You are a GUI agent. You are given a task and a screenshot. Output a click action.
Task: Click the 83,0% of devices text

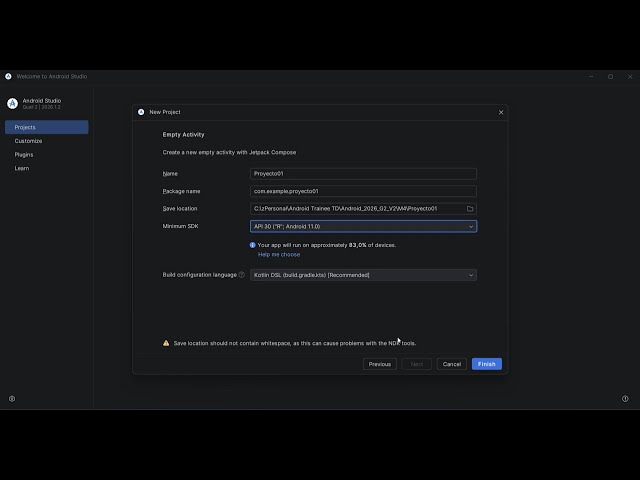pyautogui.click(x=372, y=245)
